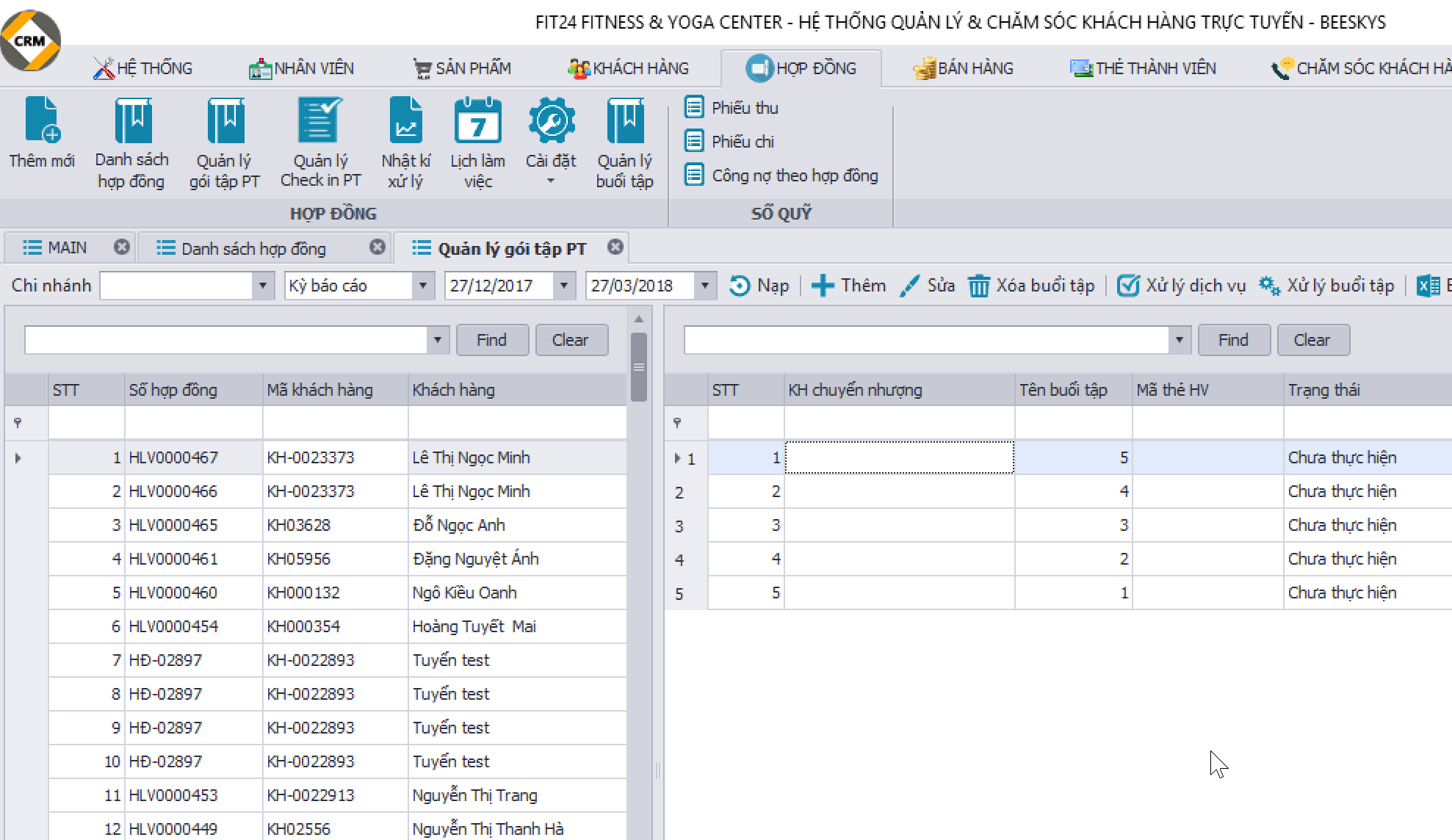
Task: Click the Nạp refresh toolbar button
Action: tap(759, 286)
